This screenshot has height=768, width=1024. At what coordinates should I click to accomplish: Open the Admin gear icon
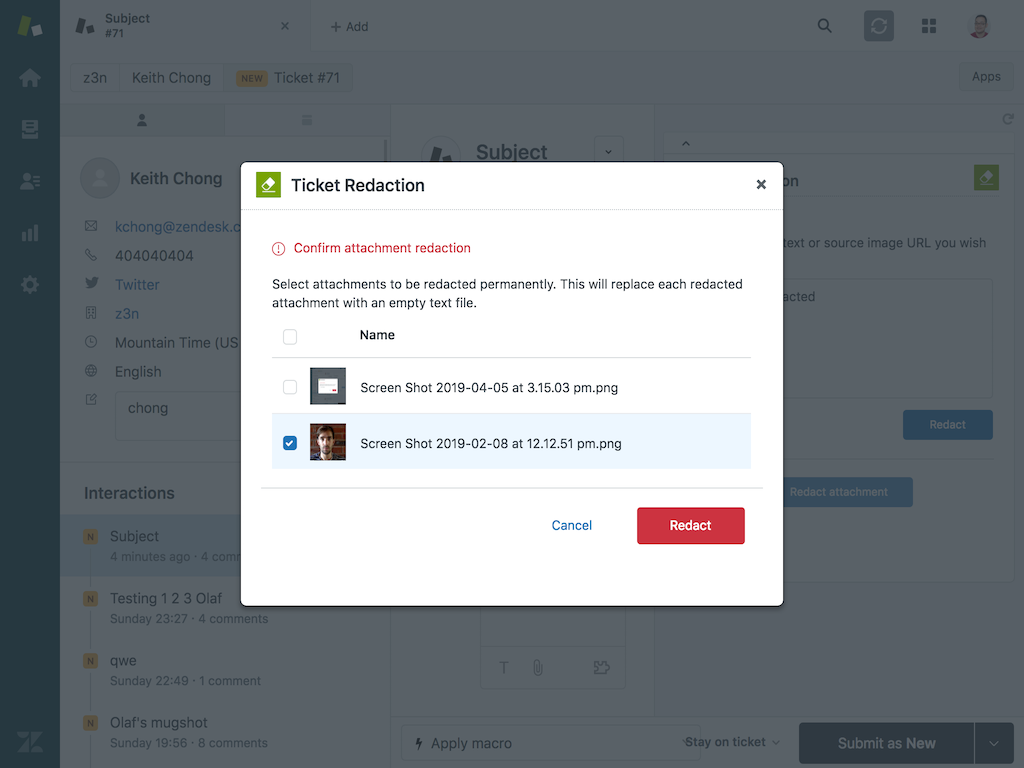pos(30,285)
